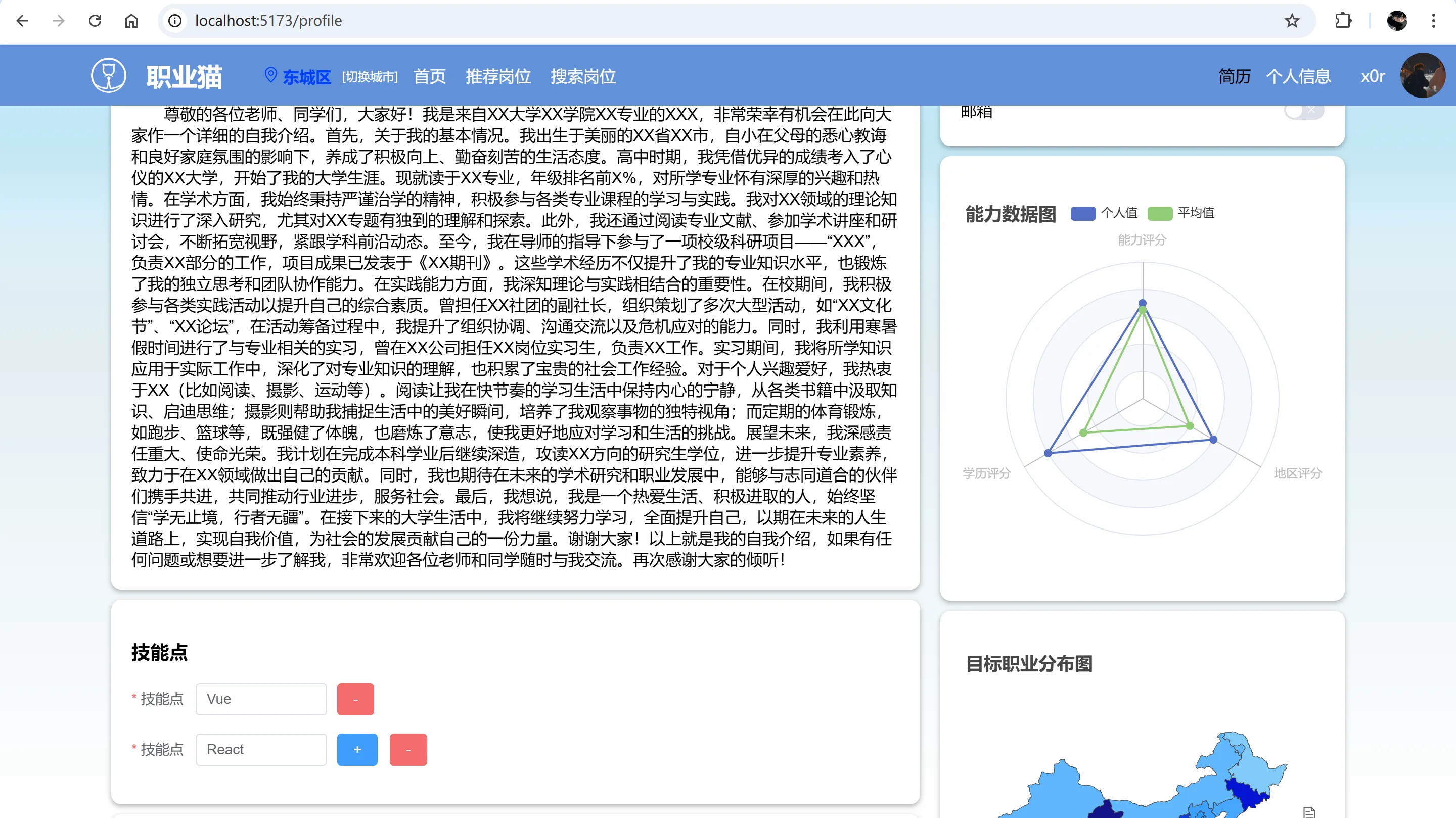Open the Chrome profile avatar icon
The image size is (1456, 818).
(x=1397, y=21)
